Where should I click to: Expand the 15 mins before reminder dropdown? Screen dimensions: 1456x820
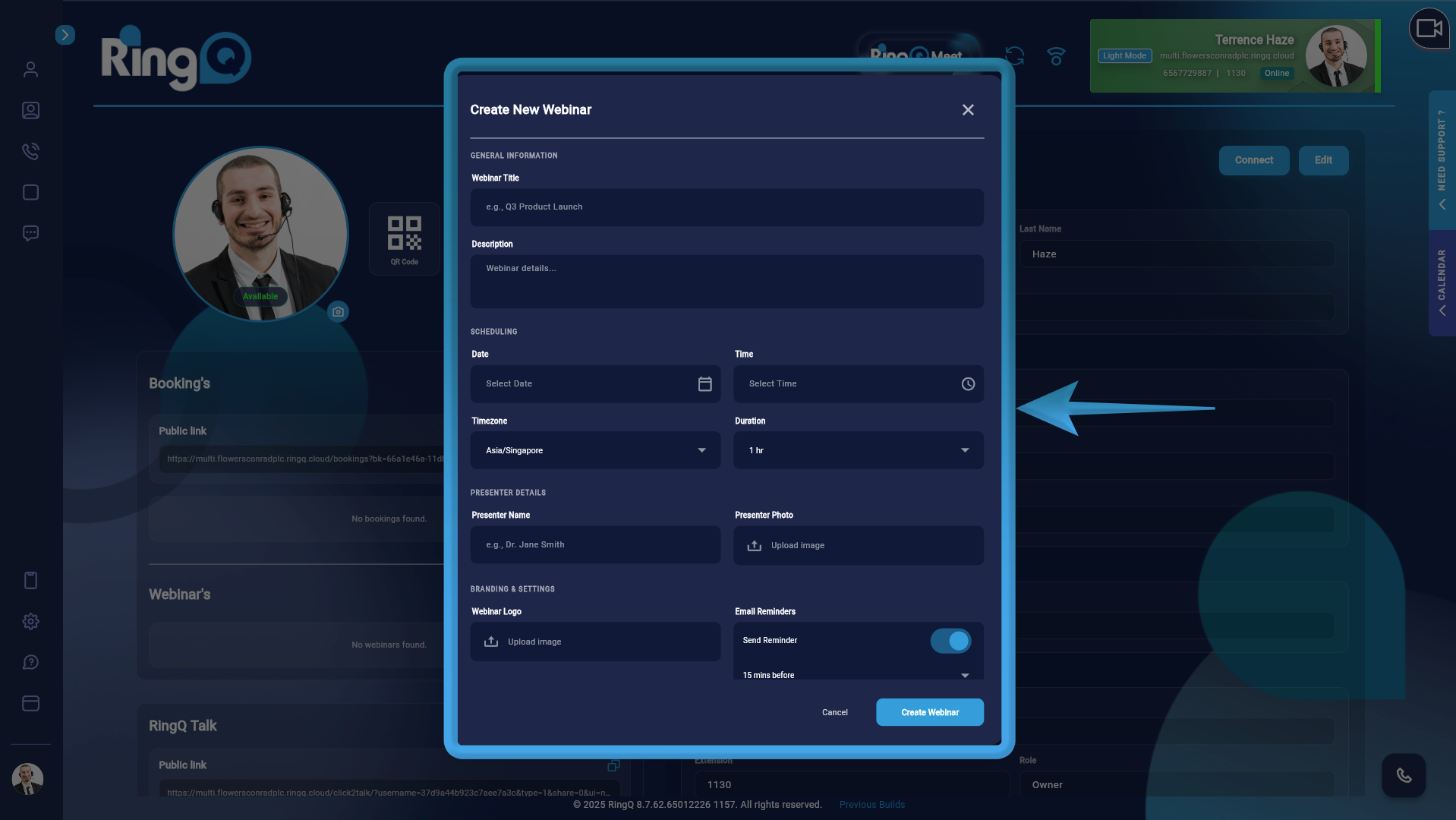pos(965,674)
